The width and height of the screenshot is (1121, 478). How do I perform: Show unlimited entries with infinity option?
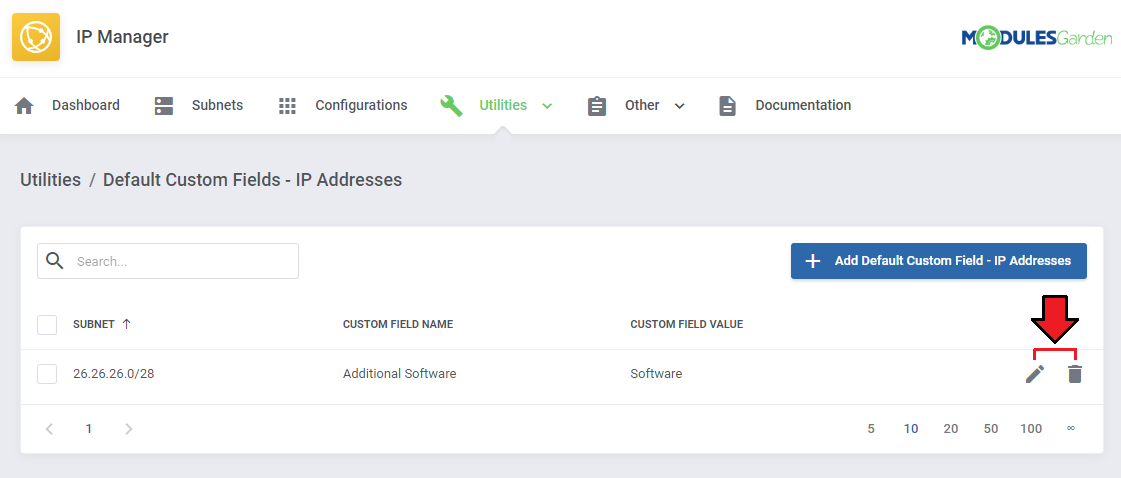click(x=1070, y=429)
